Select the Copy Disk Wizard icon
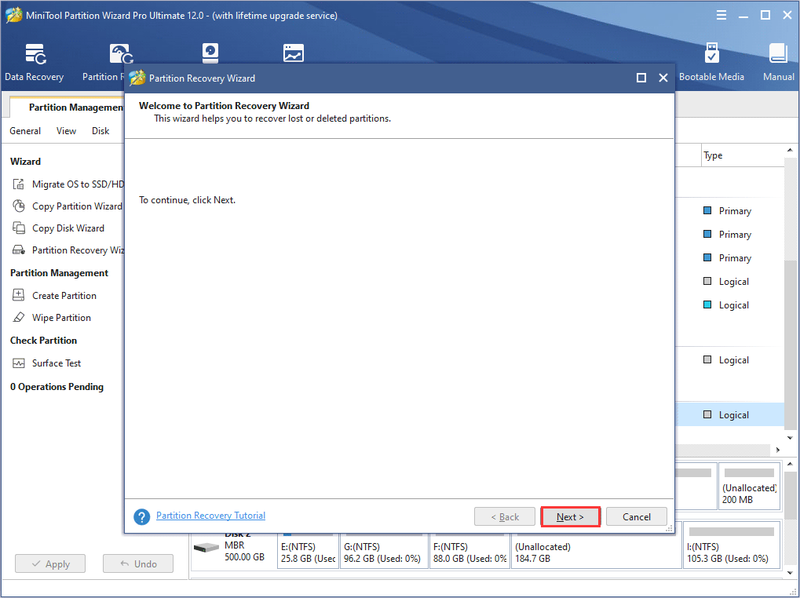Screen dimensions: 800x598 pos(19,228)
